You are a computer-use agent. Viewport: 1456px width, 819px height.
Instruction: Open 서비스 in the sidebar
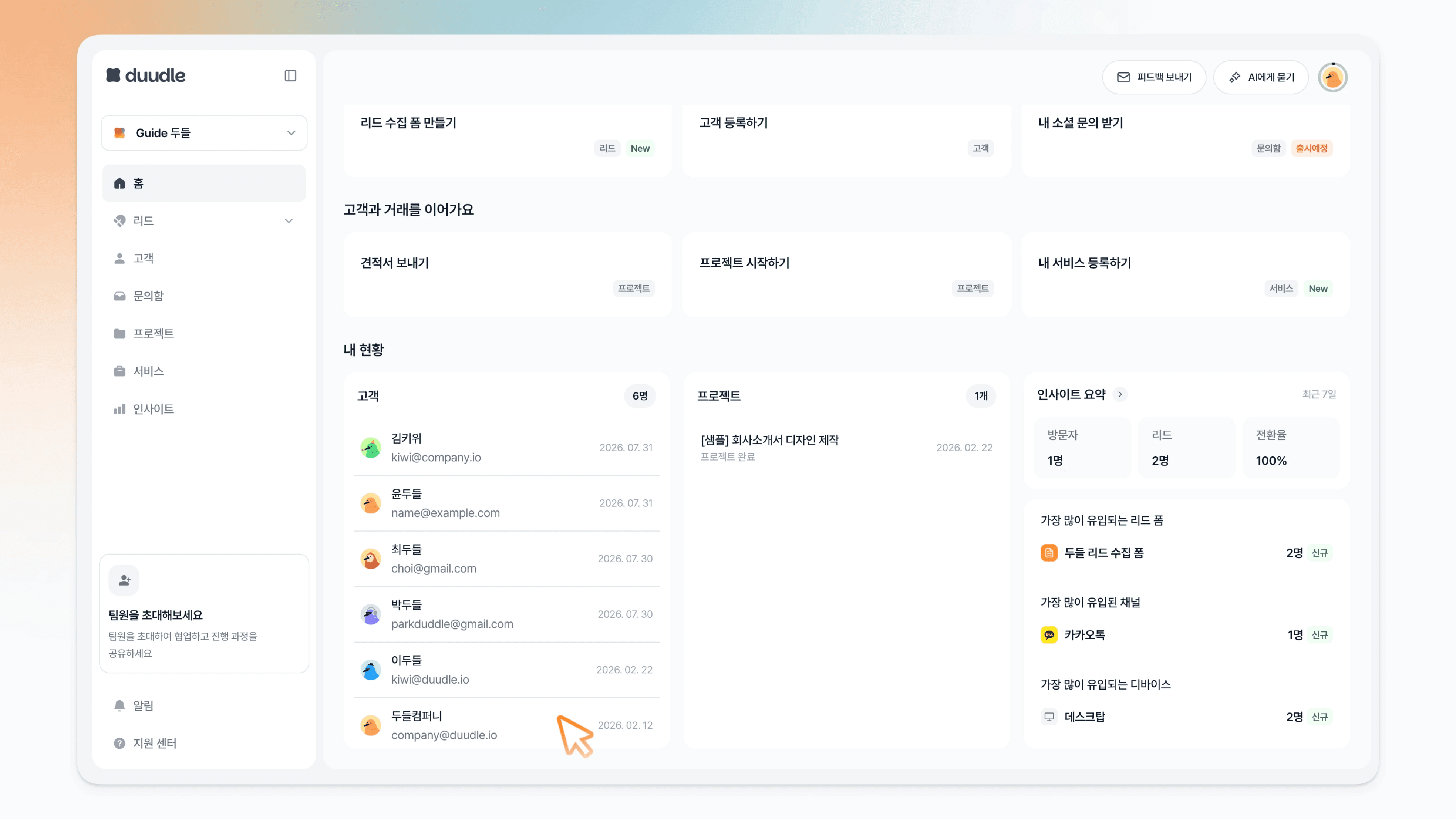coord(204,371)
